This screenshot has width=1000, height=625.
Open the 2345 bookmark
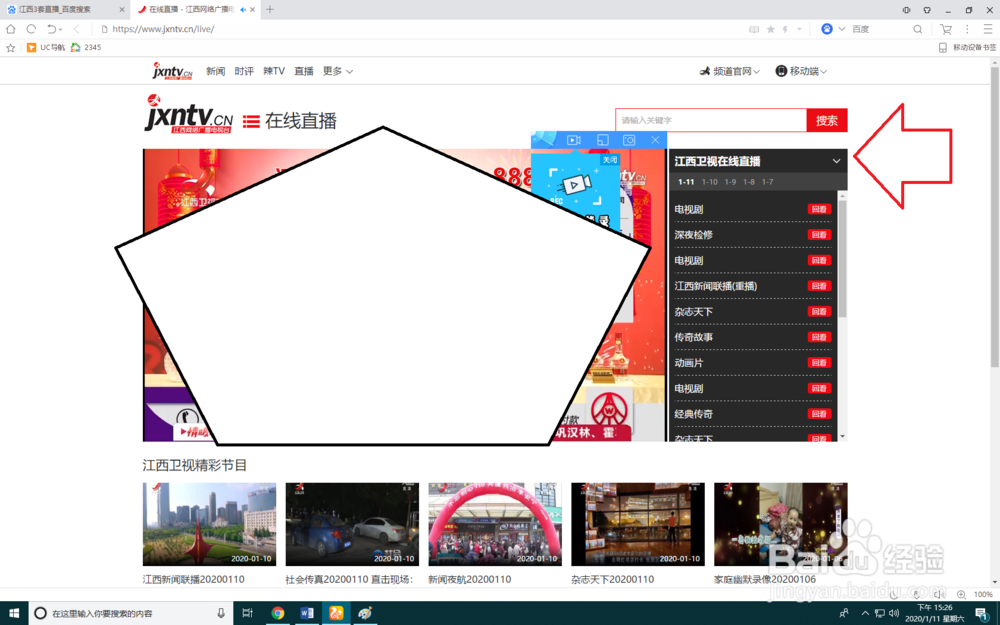pos(86,47)
